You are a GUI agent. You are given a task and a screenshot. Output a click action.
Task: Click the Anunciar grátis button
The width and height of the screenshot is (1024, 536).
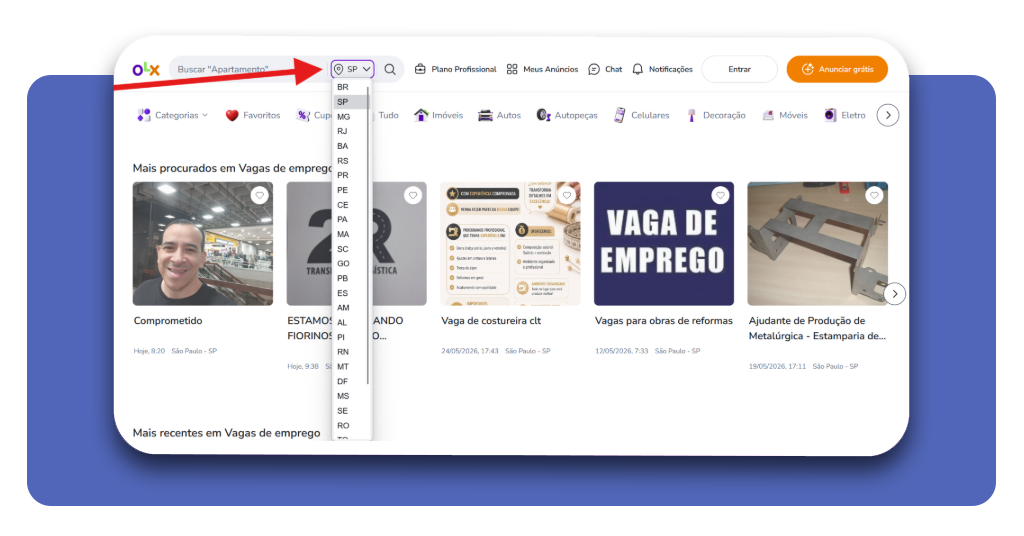(837, 69)
